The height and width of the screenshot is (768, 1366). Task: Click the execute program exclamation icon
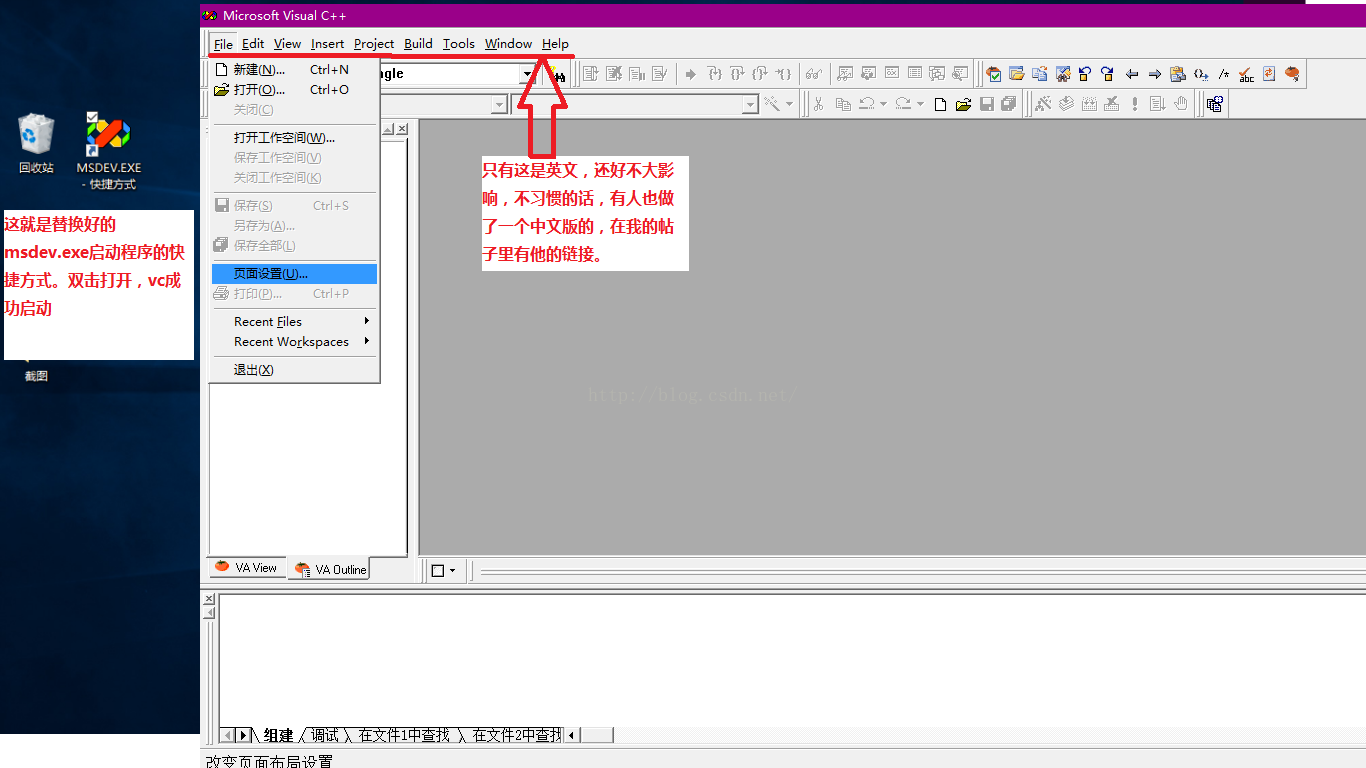click(x=1135, y=104)
